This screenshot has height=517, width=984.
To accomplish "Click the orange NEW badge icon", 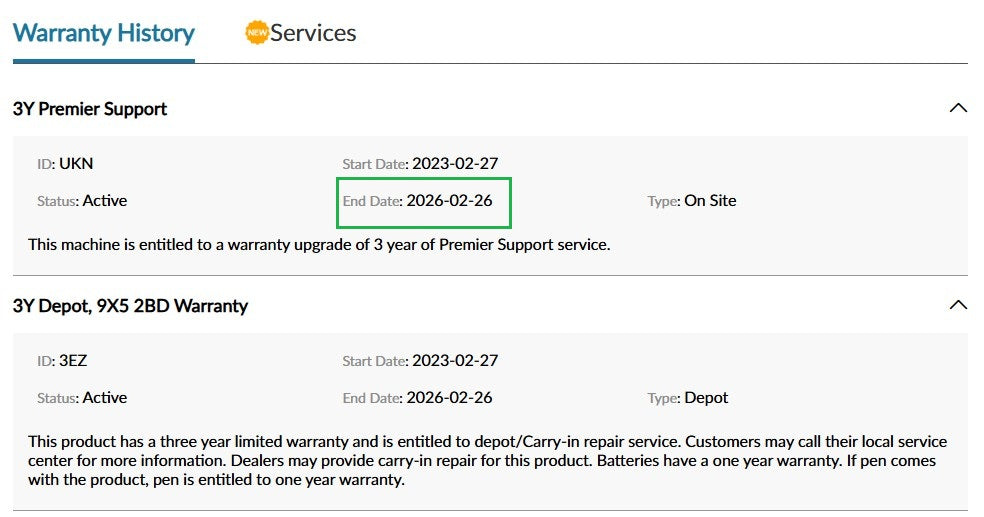I will click(257, 33).
